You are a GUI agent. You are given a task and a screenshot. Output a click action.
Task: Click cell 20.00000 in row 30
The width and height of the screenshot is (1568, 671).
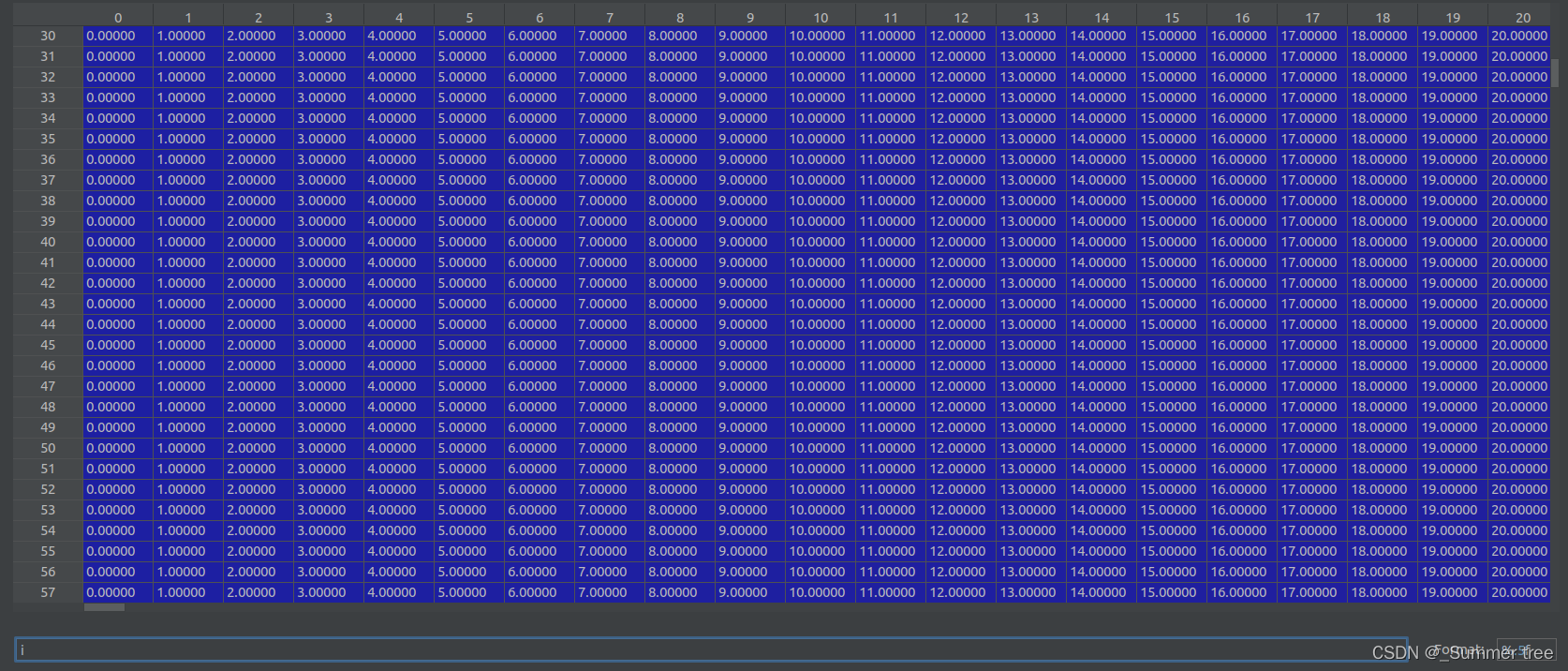1519,36
